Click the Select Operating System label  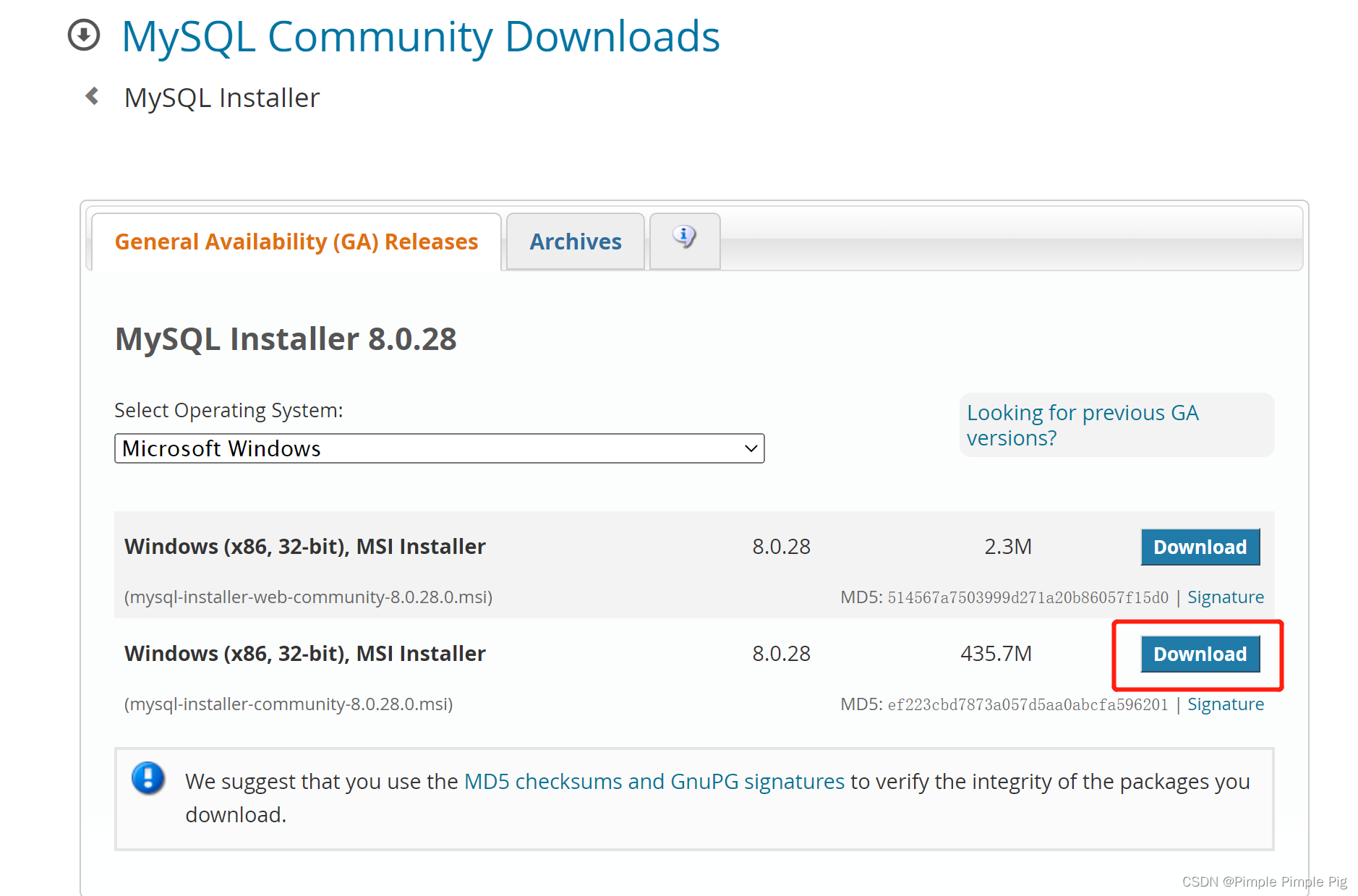tap(229, 411)
